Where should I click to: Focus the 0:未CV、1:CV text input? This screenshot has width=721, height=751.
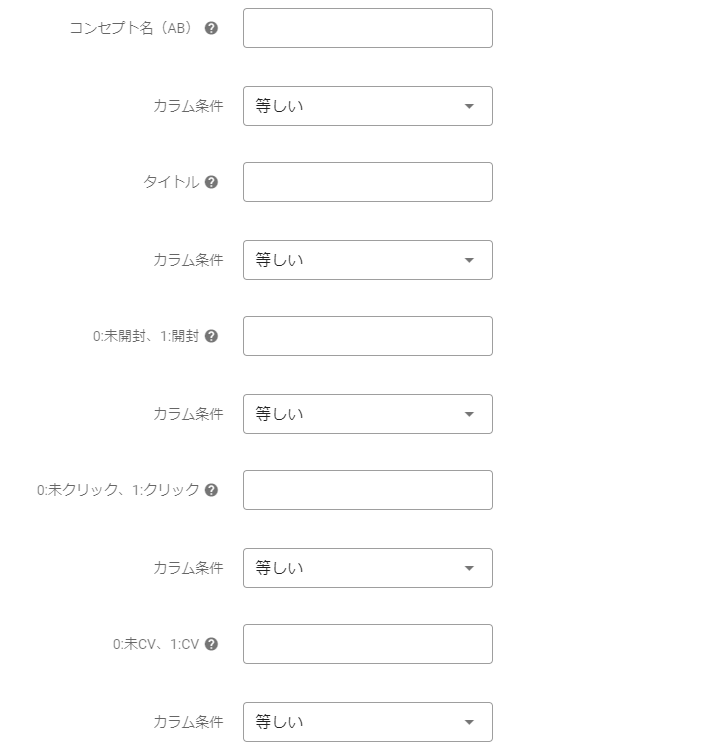coord(367,644)
